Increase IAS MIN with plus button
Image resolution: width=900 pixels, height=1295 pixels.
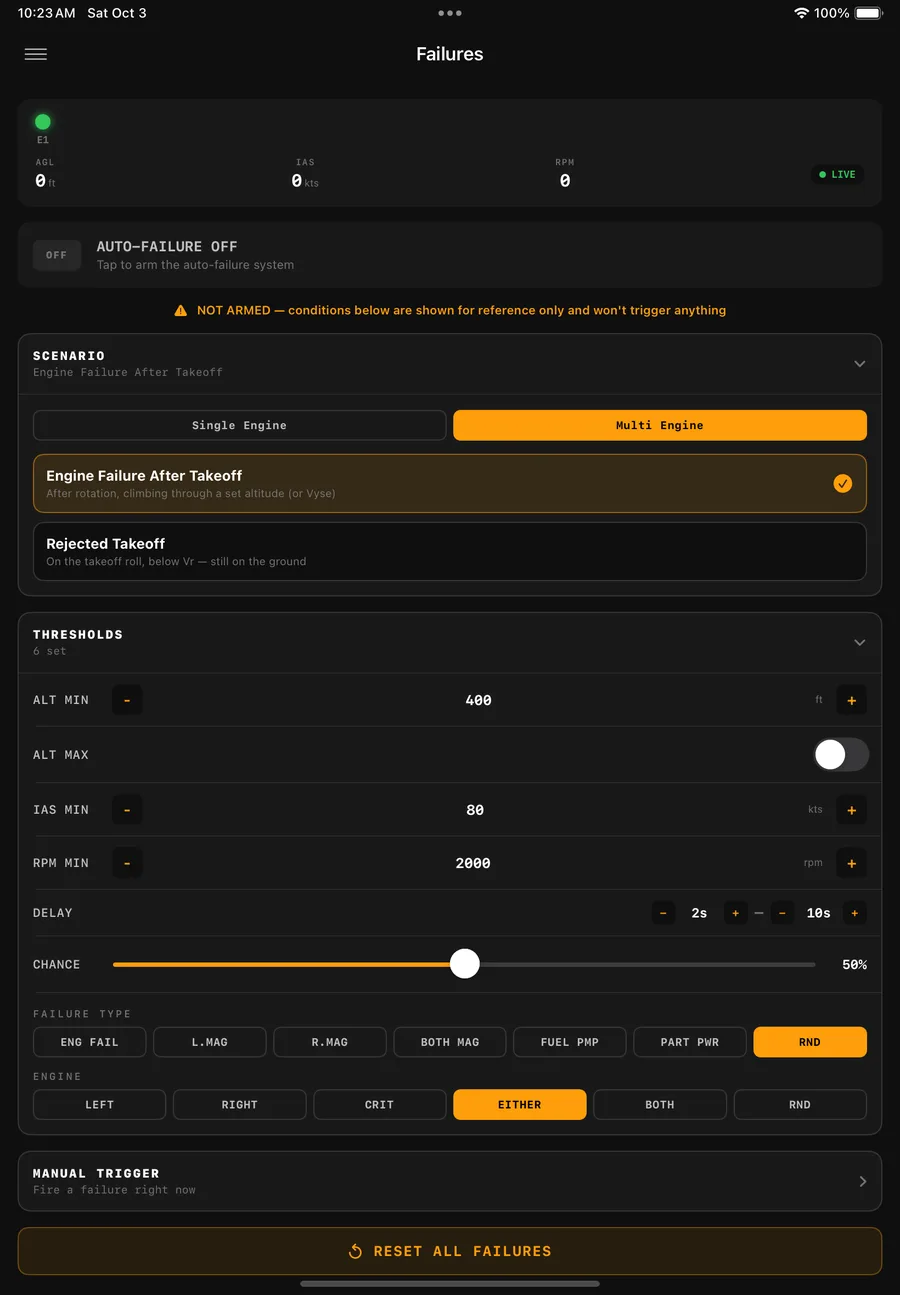(852, 810)
